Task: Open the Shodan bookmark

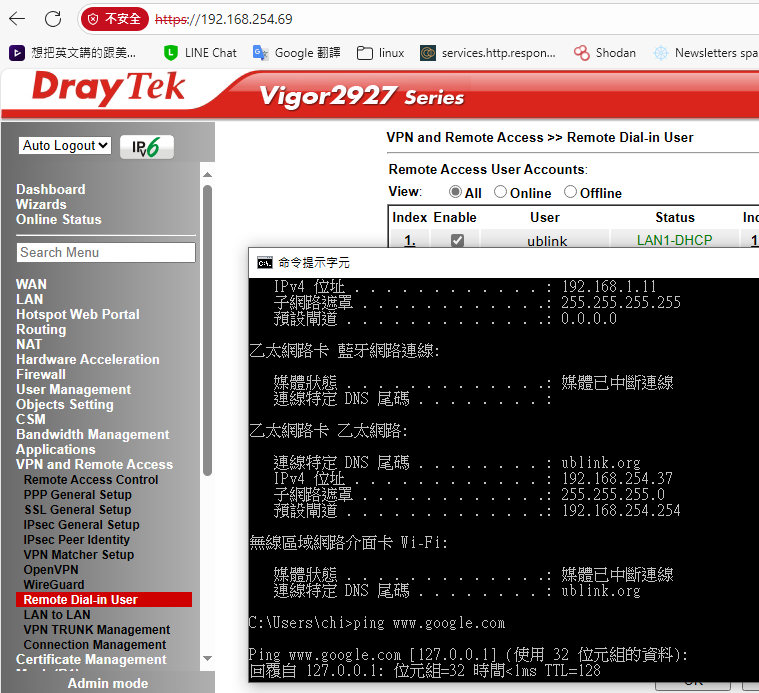Action: coord(605,52)
